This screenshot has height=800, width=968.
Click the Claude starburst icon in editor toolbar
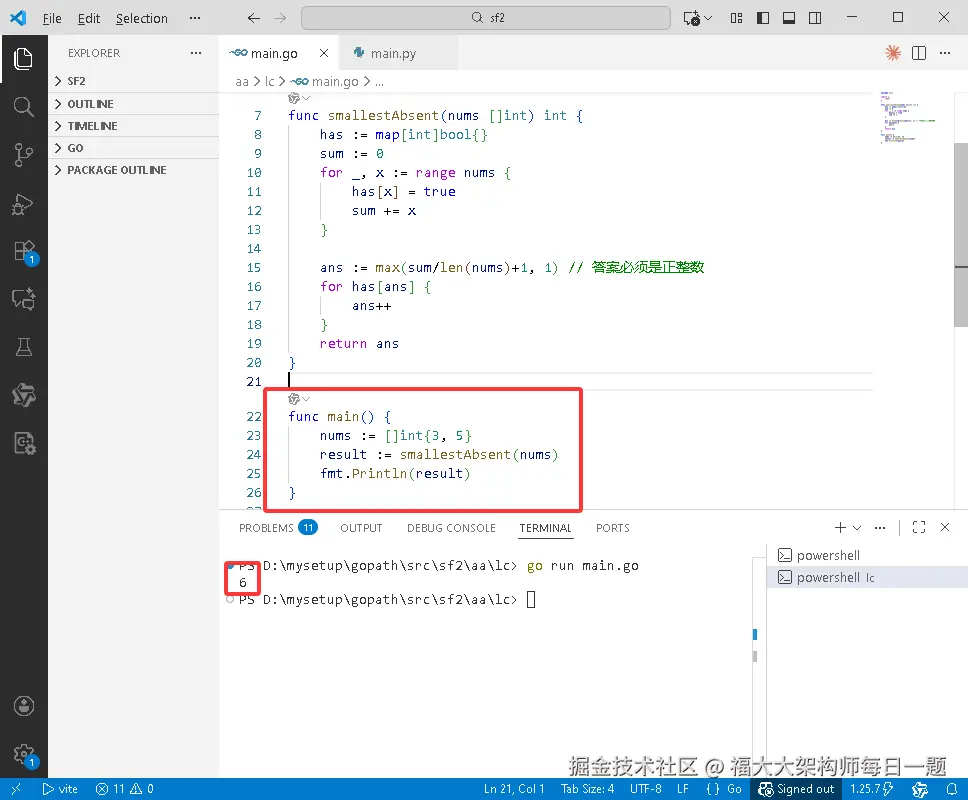tap(893, 53)
